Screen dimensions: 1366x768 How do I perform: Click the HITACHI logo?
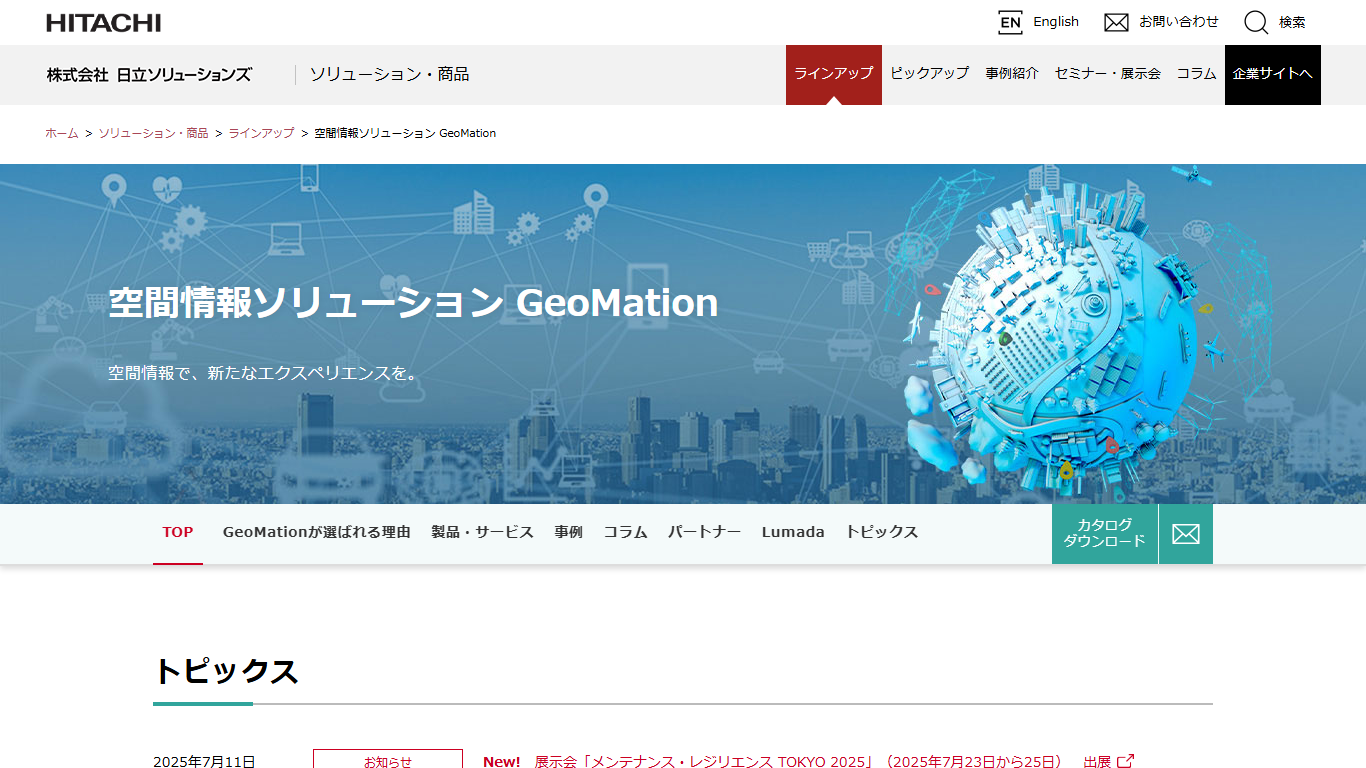(103, 22)
